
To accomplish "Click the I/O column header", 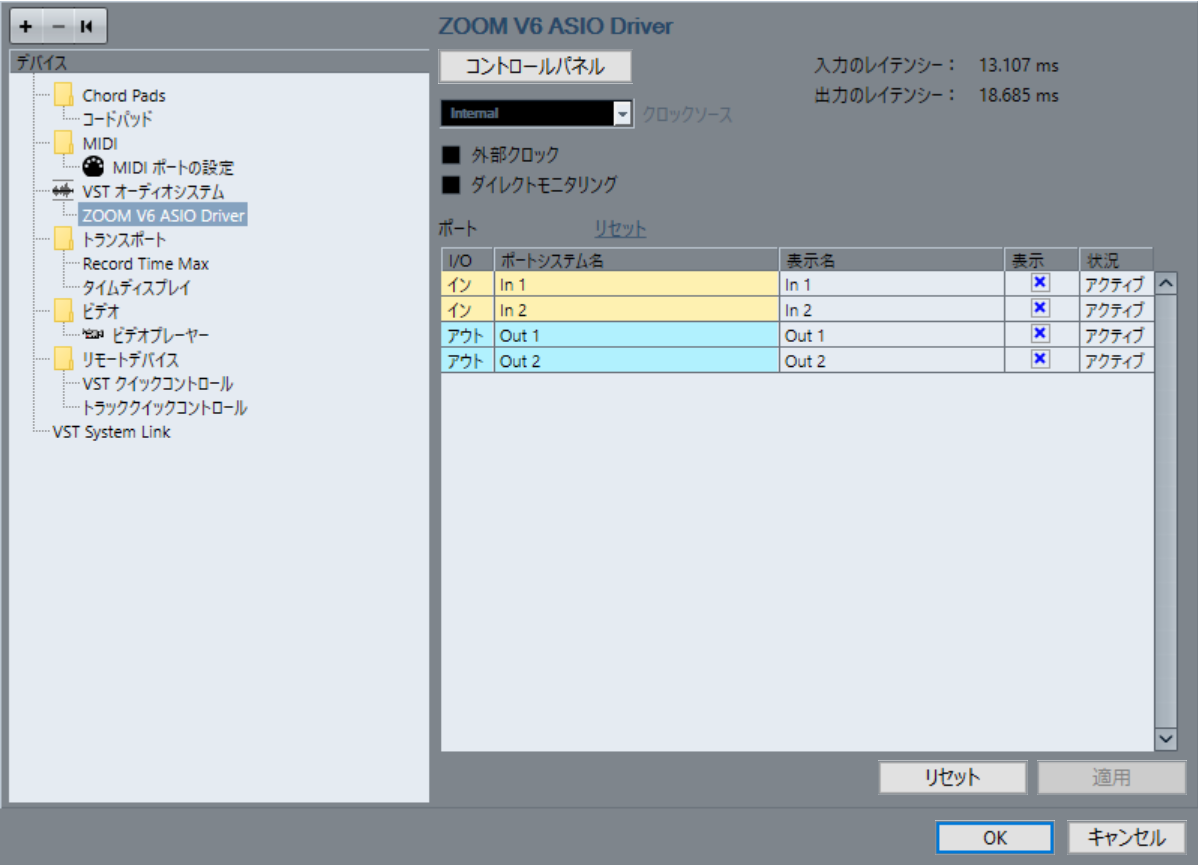I will coord(468,260).
